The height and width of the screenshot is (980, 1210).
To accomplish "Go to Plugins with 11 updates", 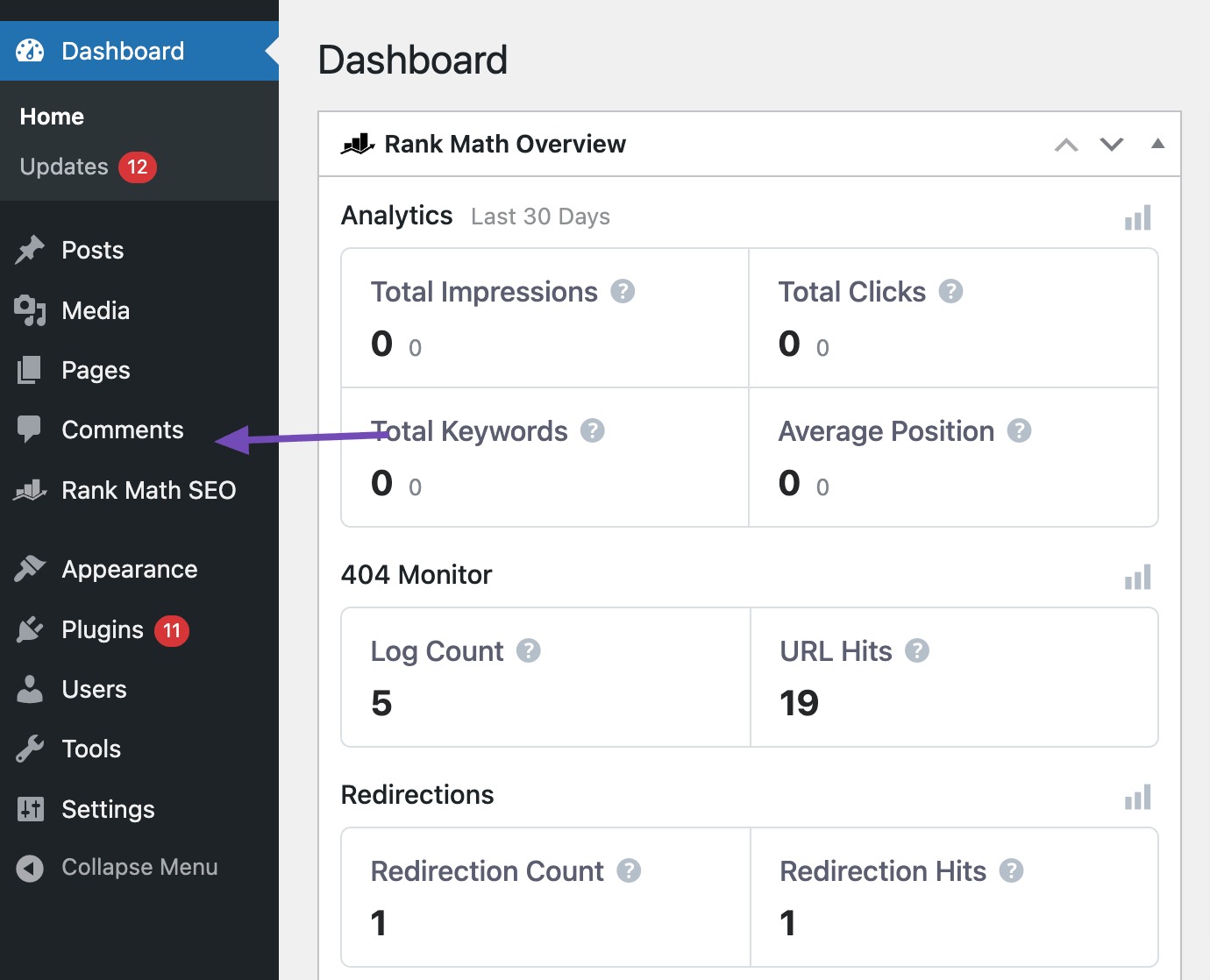I will pos(103,630).
